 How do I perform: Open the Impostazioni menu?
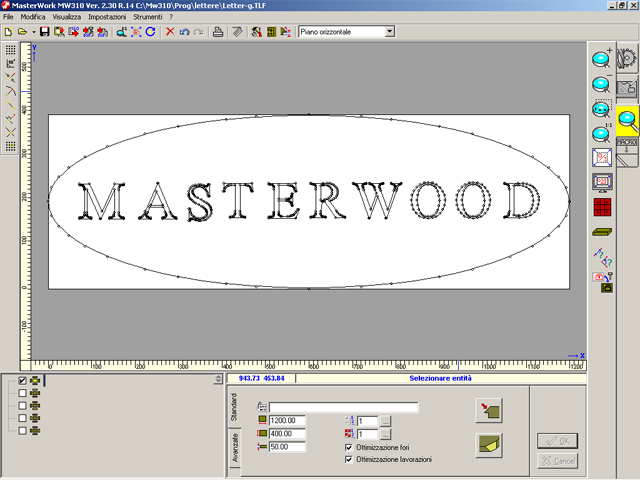(107, 17)
